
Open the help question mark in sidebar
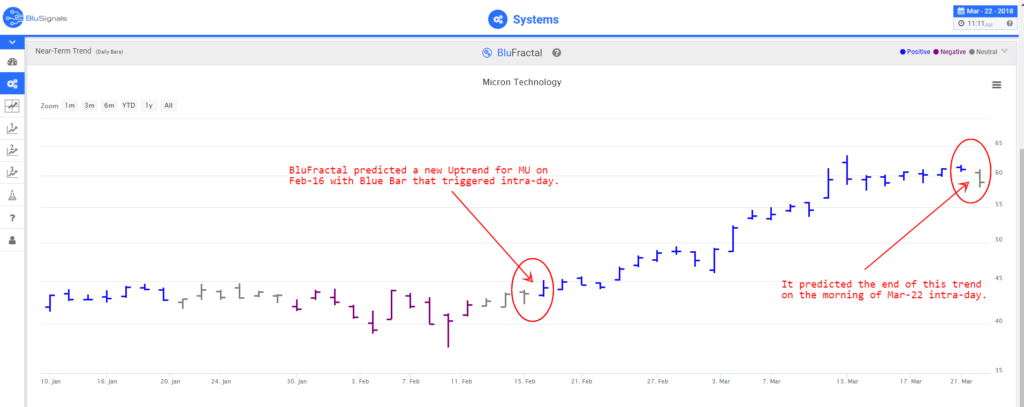click(x=12, y=218)
